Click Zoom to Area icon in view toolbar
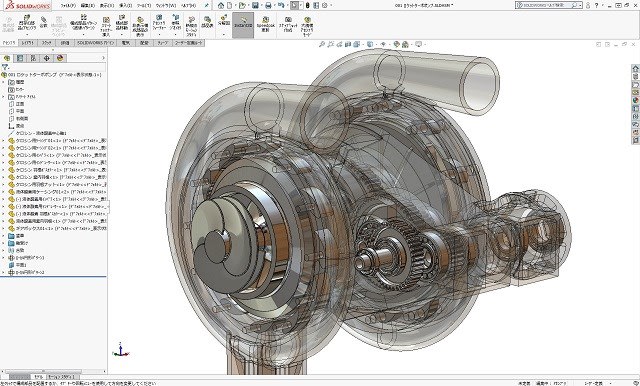The height and width of the screenshot is (386, 640). tap(331, 44)
